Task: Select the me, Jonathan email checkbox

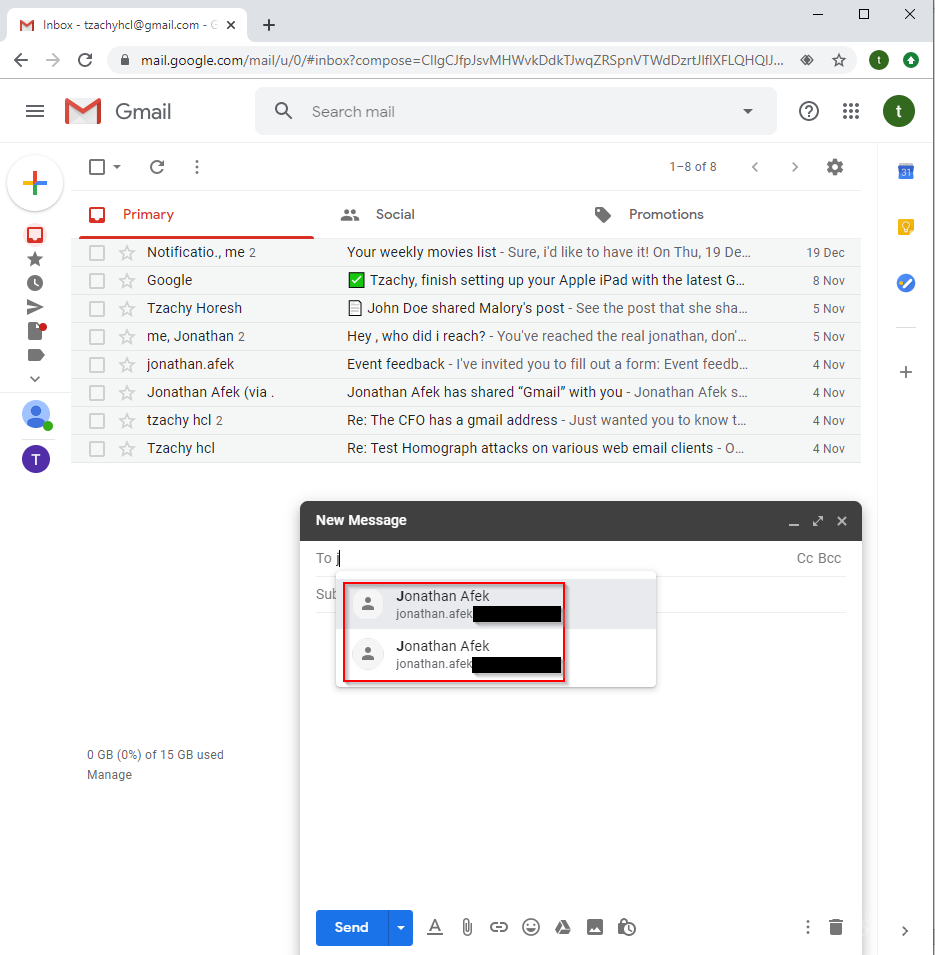Action: click(97, 336)
